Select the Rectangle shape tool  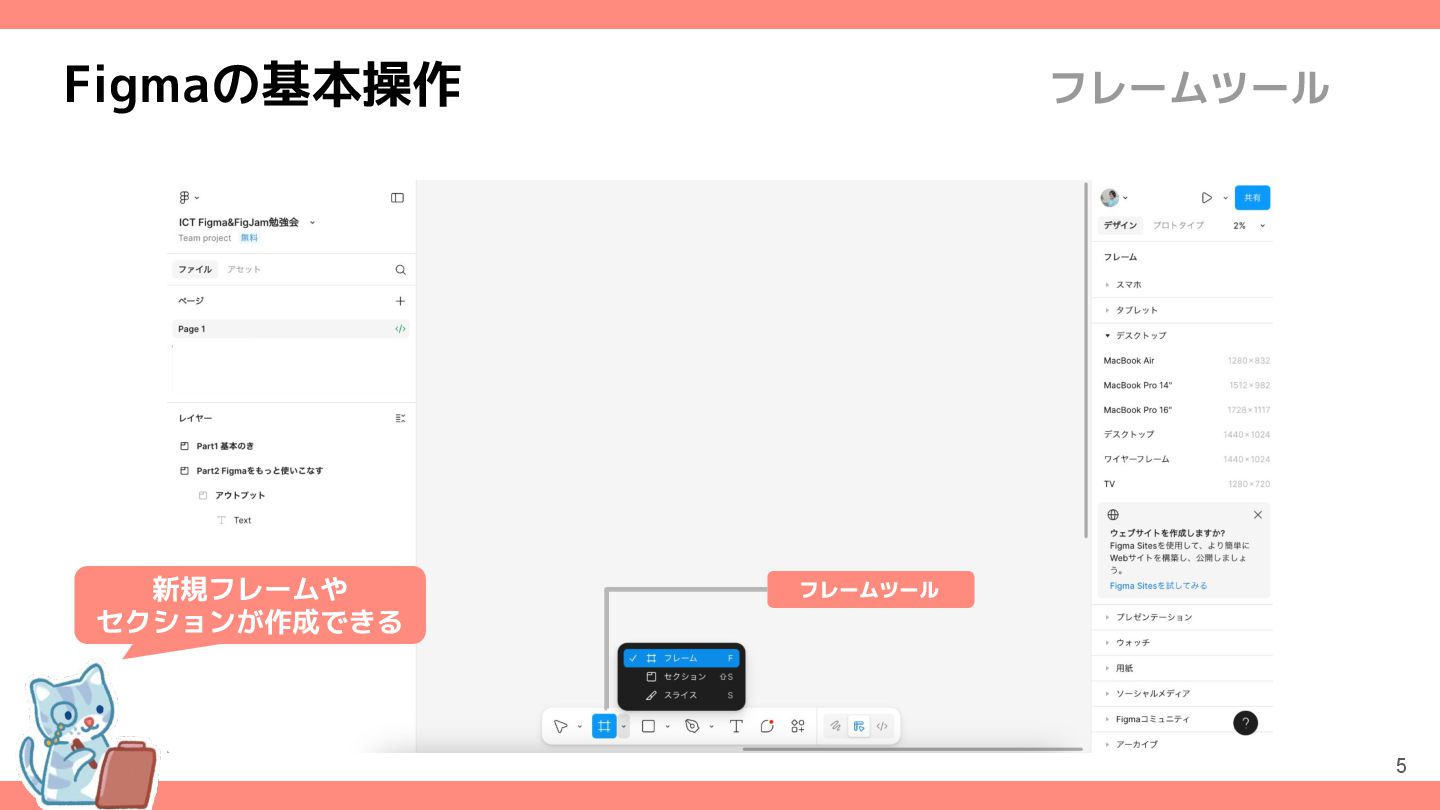tap(648, 726)
